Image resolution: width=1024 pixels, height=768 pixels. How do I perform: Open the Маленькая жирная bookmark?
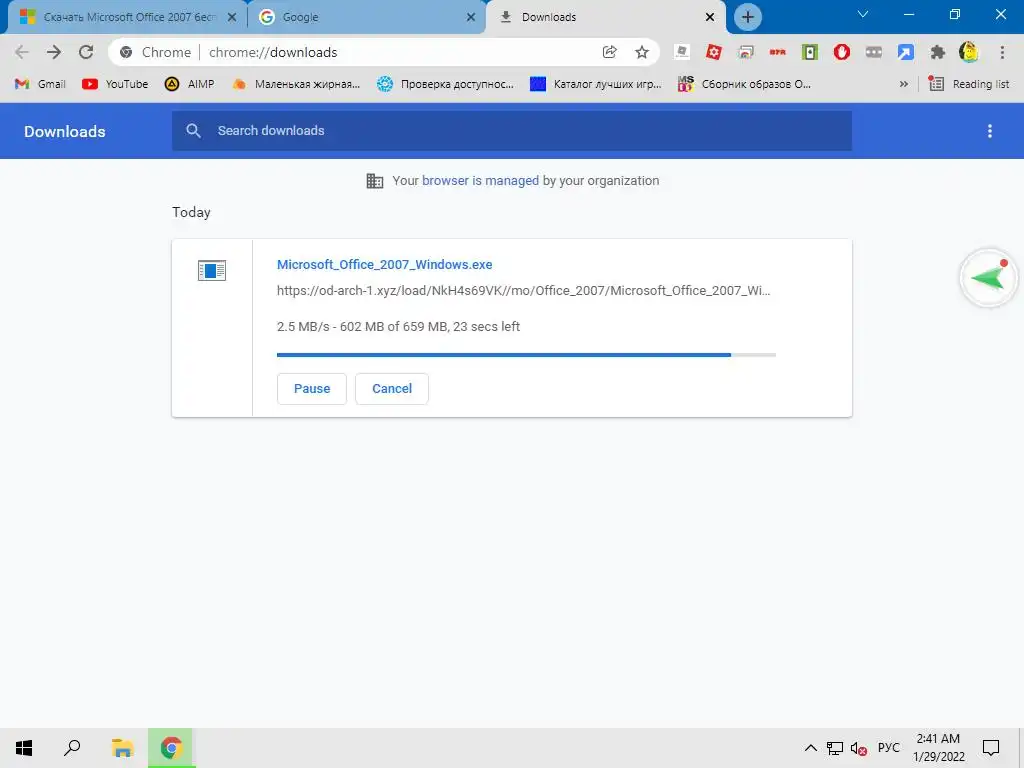[x=296, y=84]
